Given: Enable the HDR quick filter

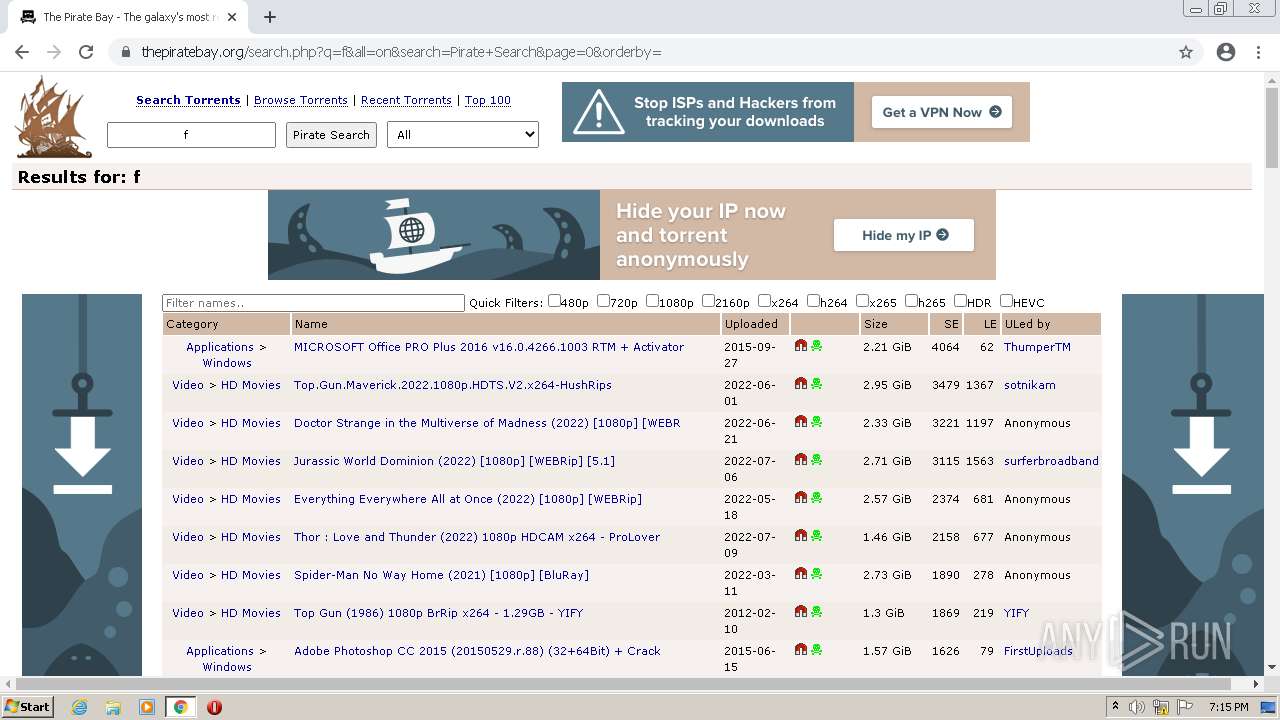Looking at the screenshot, I should click(x=960, y=301).
